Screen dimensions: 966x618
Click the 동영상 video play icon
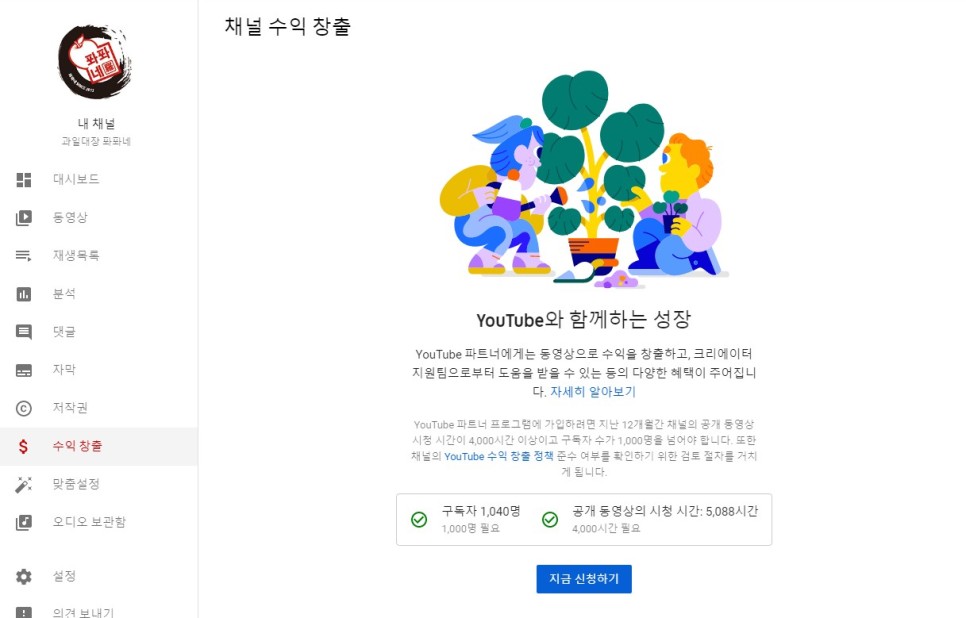(23, 218)
